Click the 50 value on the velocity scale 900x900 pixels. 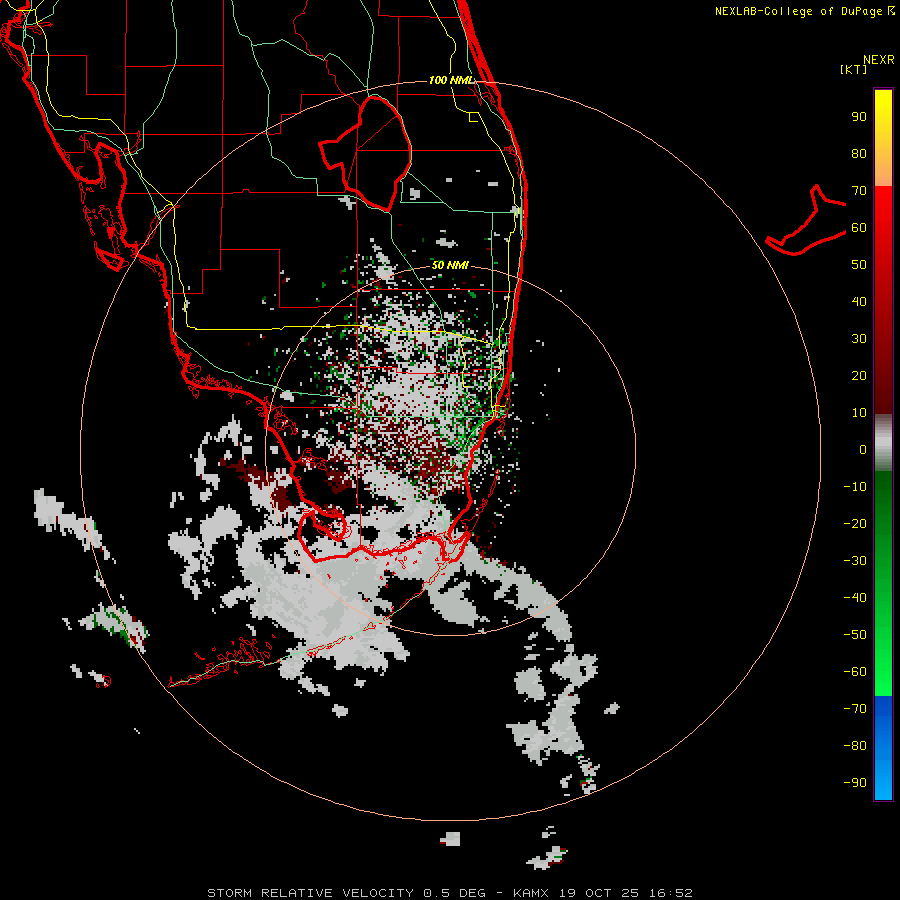coord(859,265)
